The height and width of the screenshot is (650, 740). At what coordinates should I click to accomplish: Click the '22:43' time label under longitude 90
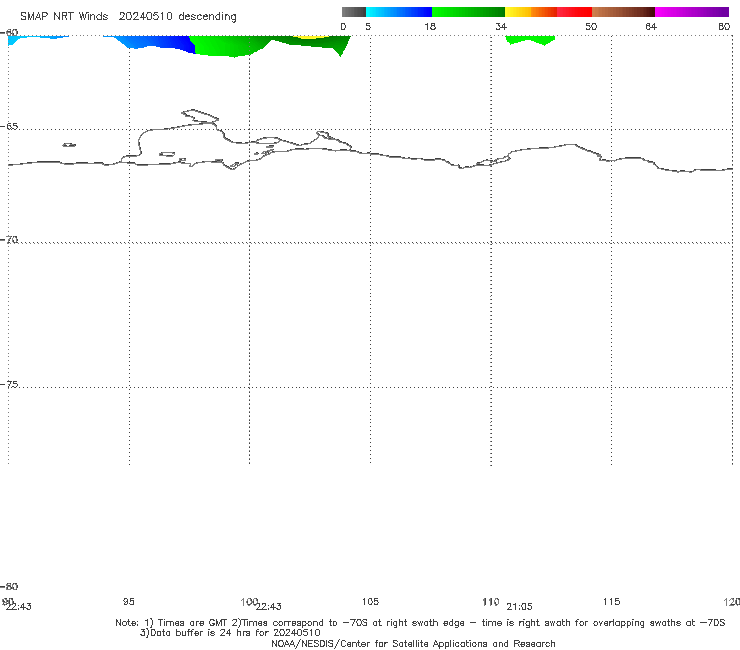[x=18, y=607]
